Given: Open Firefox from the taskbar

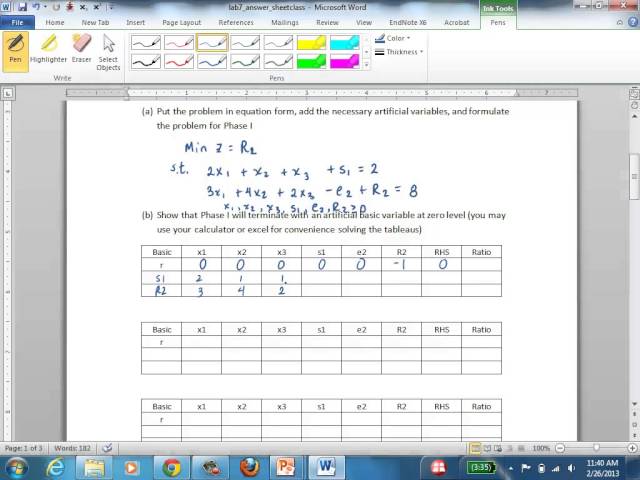Looking at the screenshot, I should tap(249, 467).
